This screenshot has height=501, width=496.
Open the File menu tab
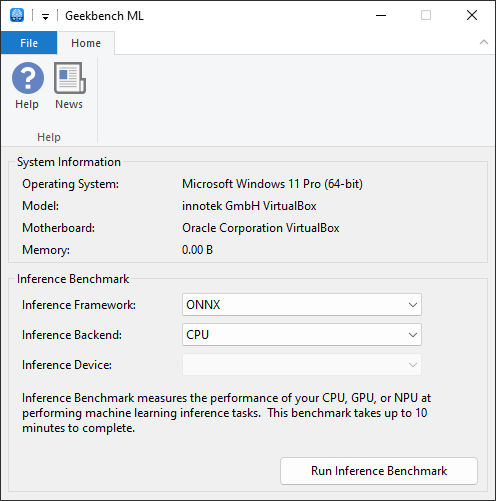pyautogui.click(x=29, y=43)
